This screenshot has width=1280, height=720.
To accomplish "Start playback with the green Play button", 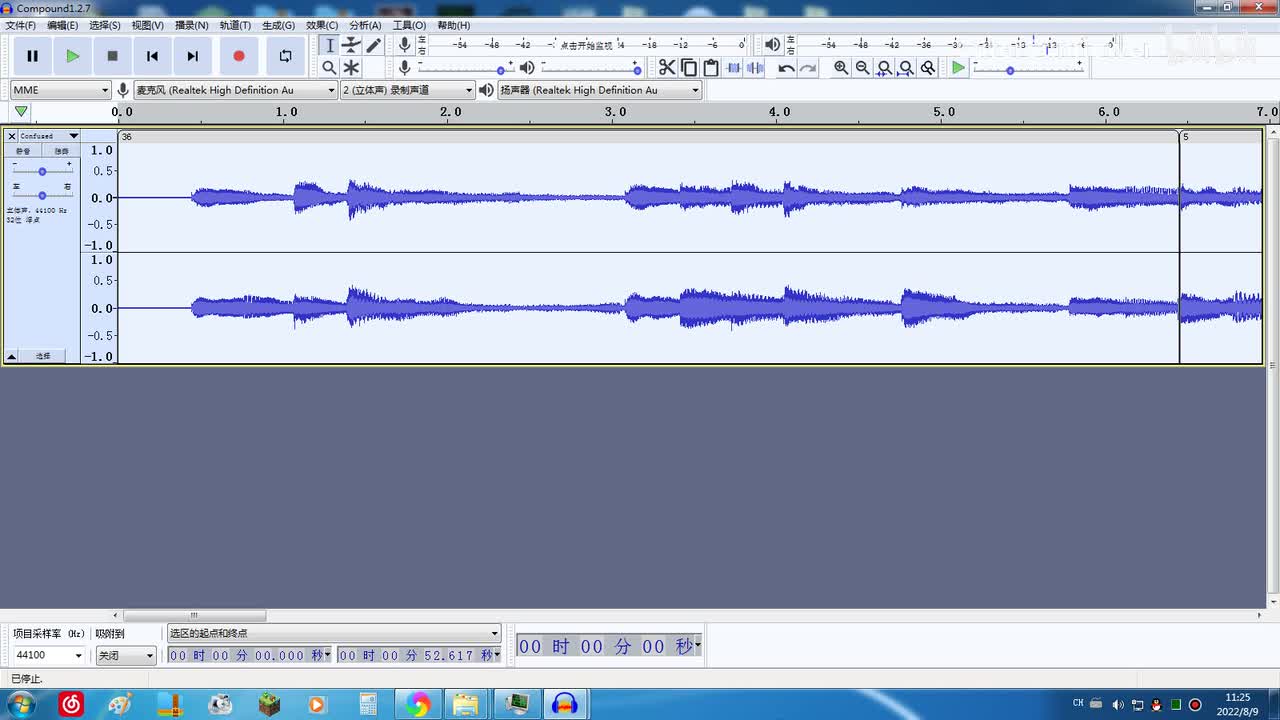I will (72, 56).
